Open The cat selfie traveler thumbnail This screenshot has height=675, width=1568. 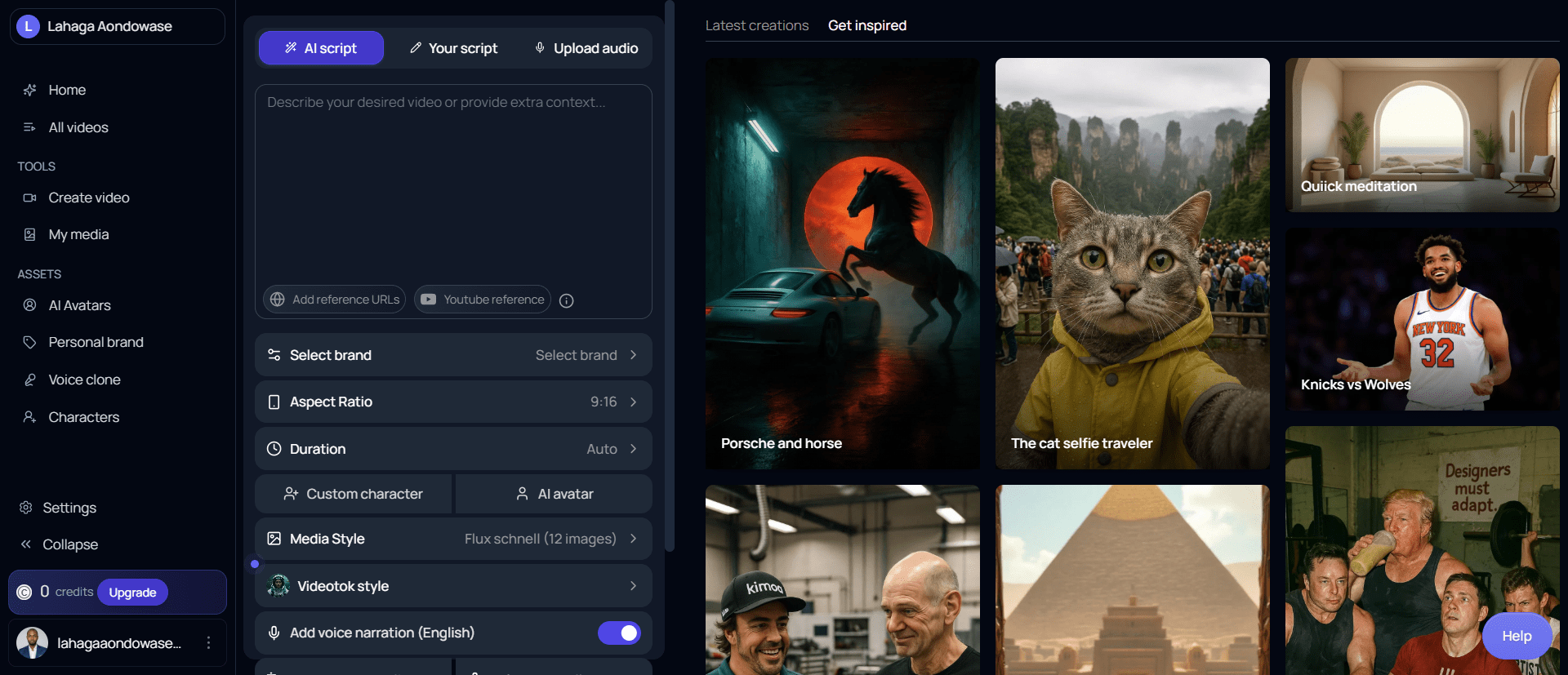(1132, 263)
